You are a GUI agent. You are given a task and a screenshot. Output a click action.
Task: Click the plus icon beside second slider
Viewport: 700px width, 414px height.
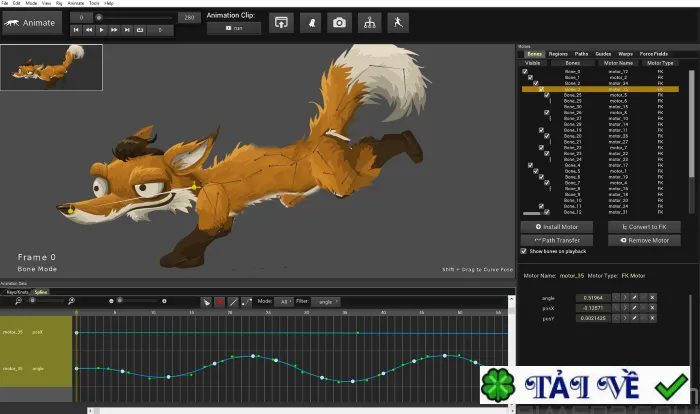click(x=164, y=301)
